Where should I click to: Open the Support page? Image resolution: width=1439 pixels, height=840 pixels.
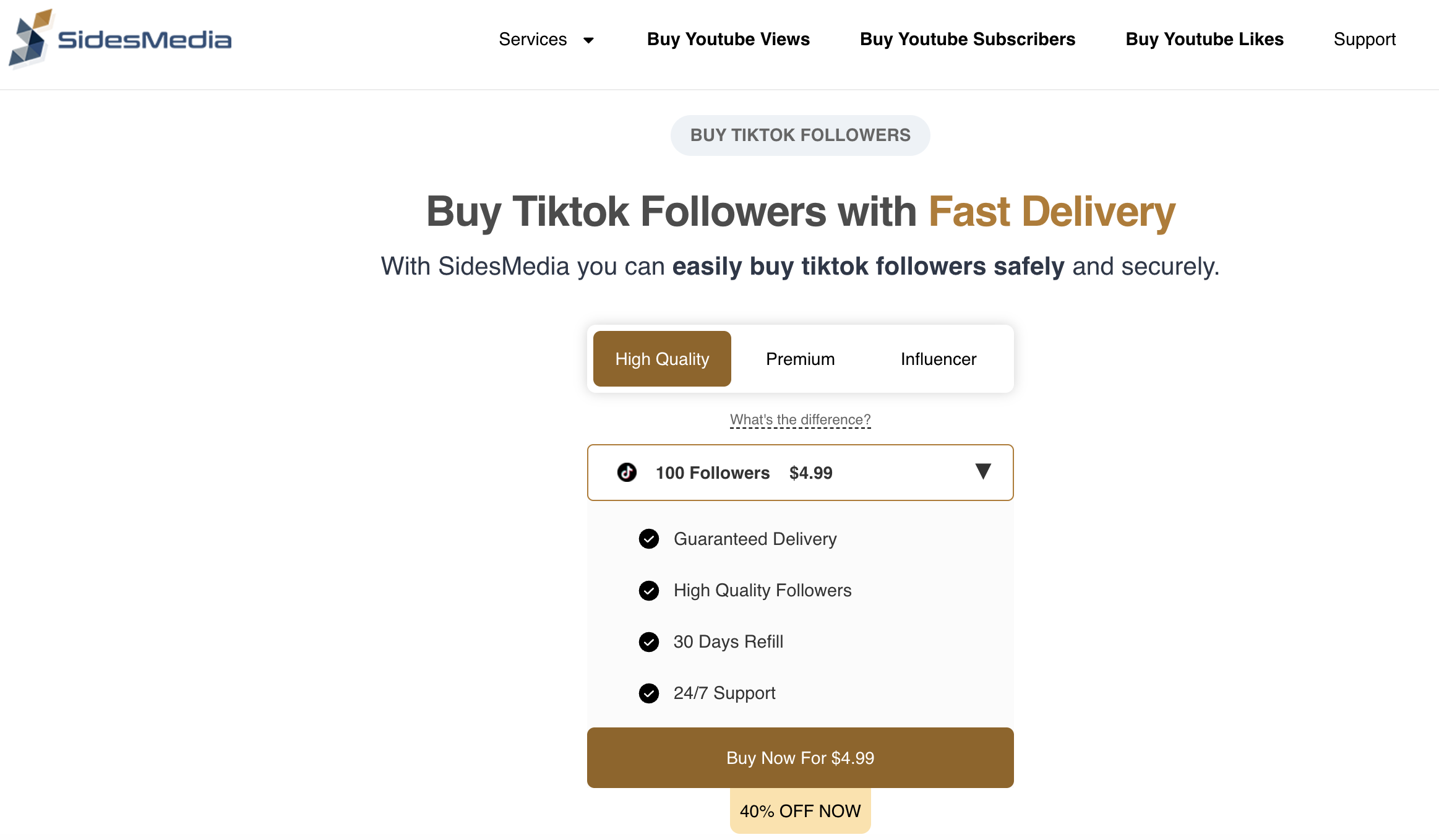tap(1364, 39)
